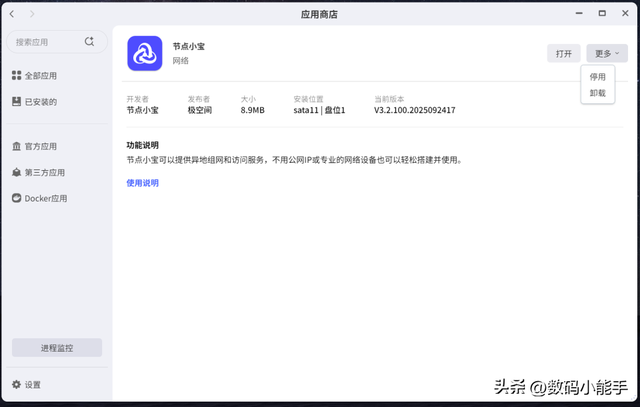
Task: Click the 官方应用 building icon
Action: coord(16,146)
